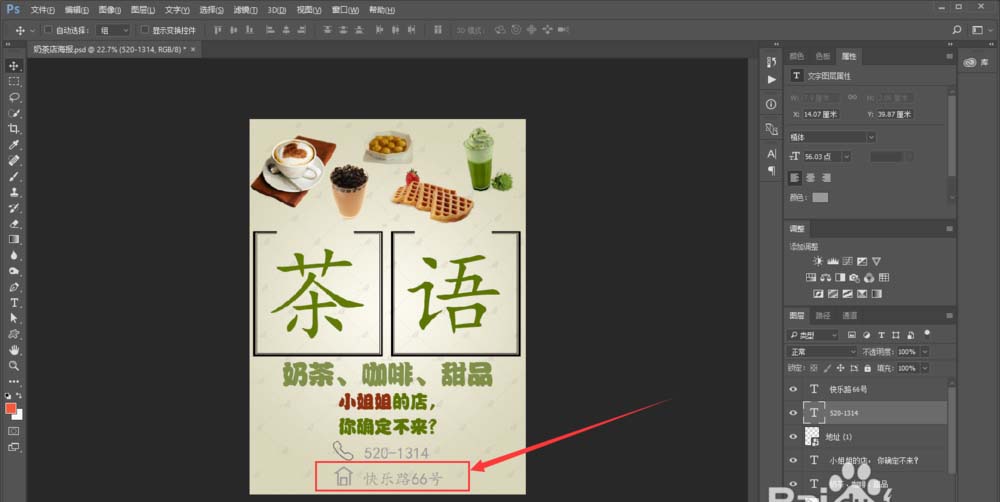Image resolution: width=1000 pixels, height=502 pixels.
Task: Hide the 地址 (1) layer
Action: pyautogui.click(x=793, y=437)
